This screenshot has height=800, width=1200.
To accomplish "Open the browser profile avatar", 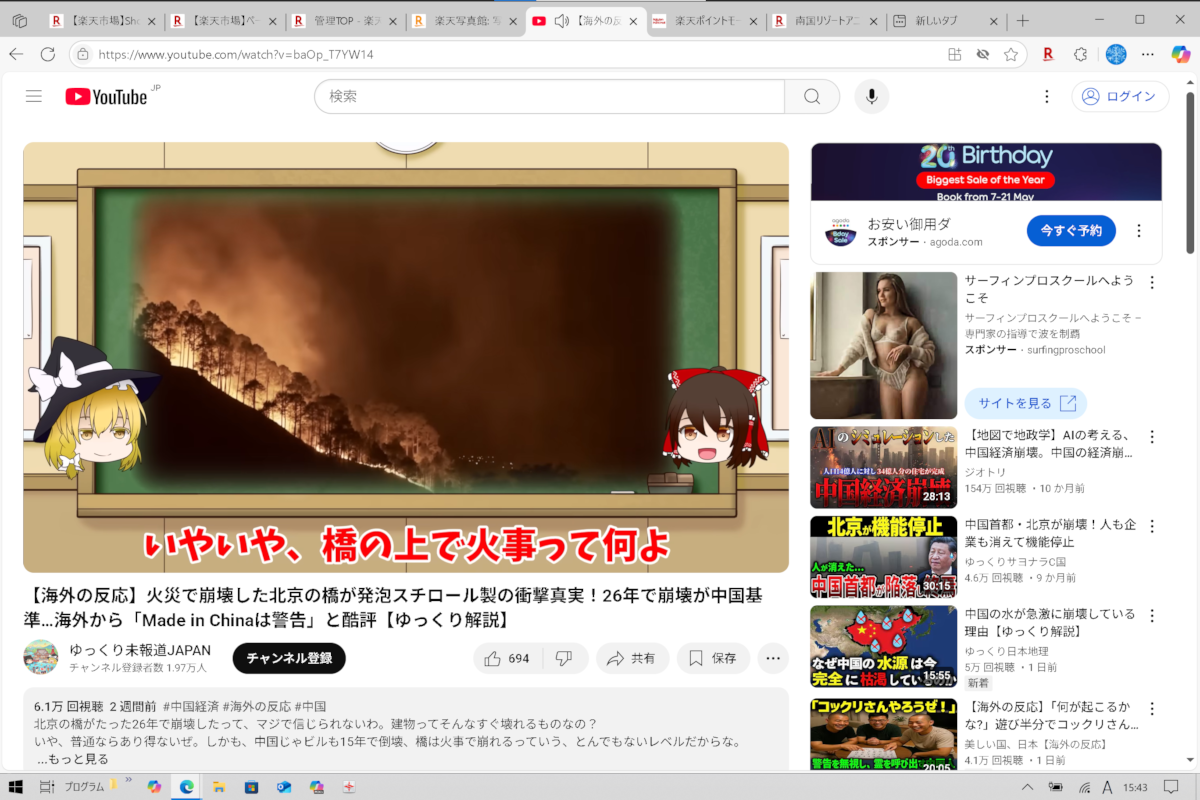I will point(1115,54).
